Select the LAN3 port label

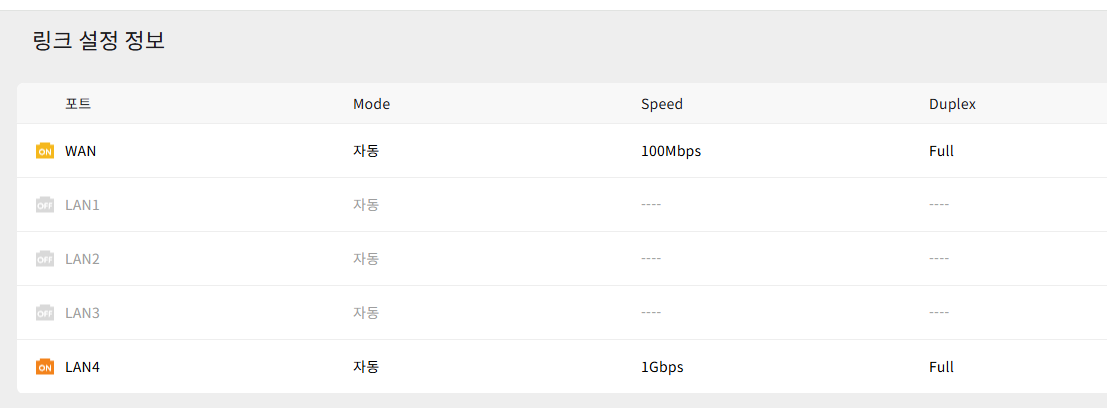point(82,313)
